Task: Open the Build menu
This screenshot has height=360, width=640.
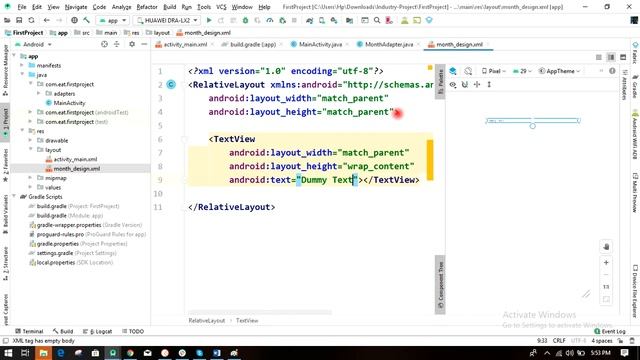Action: (169, 7)
